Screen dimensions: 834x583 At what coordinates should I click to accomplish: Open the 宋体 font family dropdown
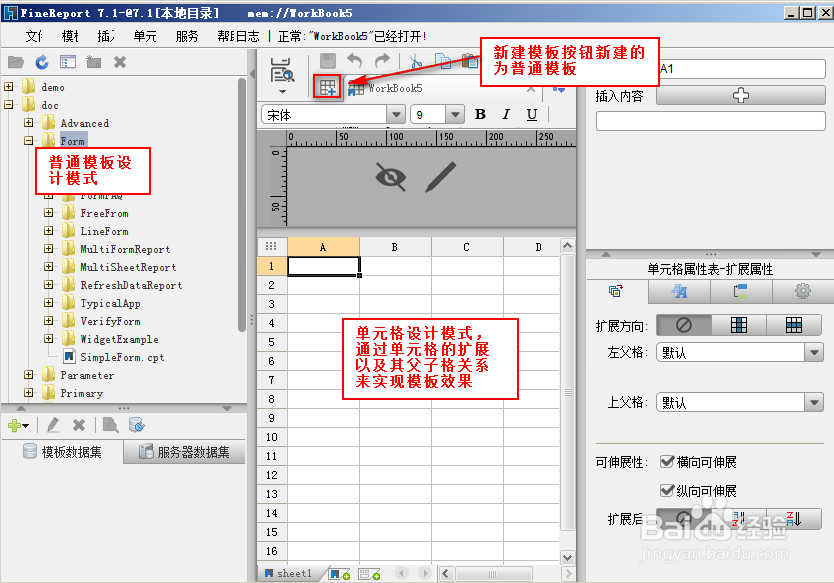click(398, 113)
